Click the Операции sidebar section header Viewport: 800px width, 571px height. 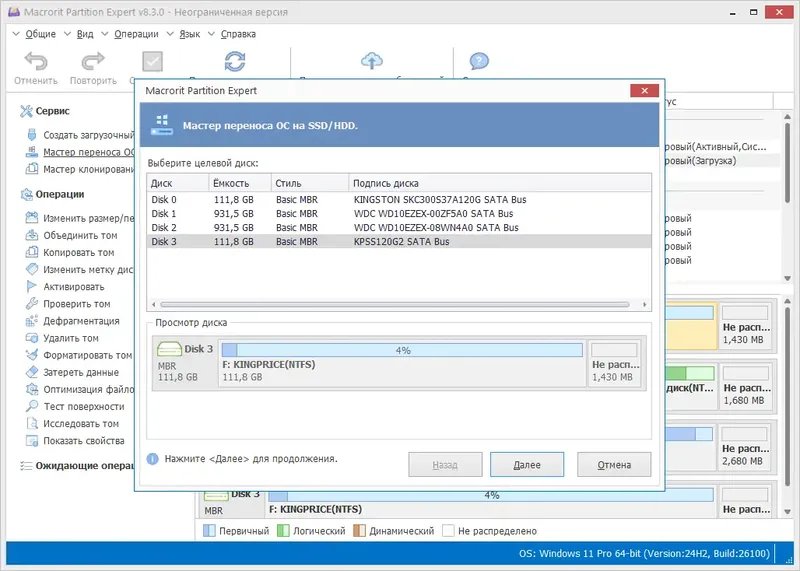[60, 194]
